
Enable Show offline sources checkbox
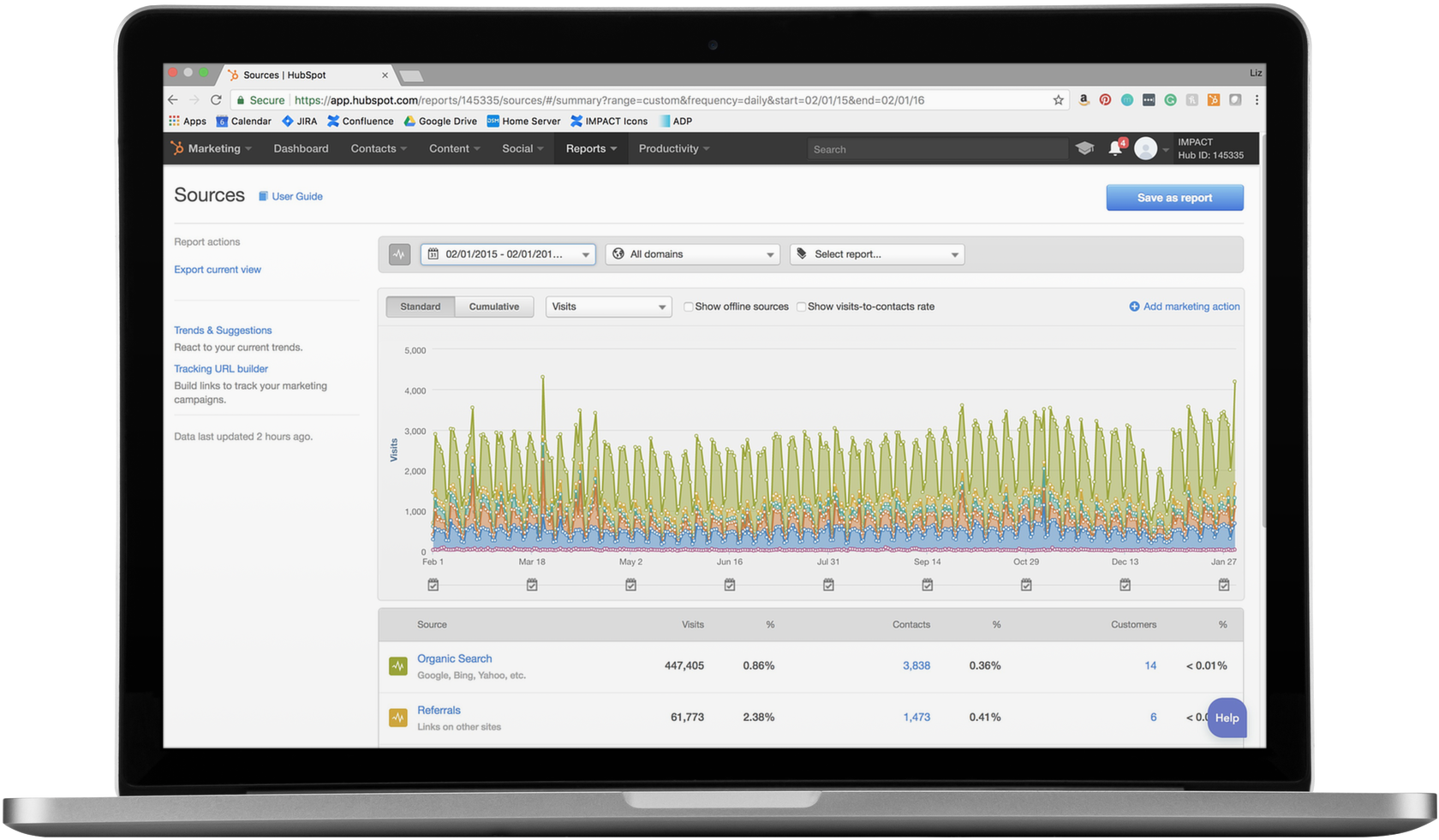(688, 307)
